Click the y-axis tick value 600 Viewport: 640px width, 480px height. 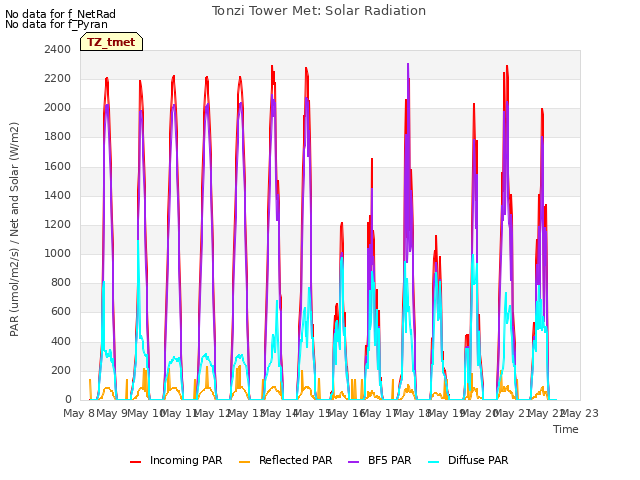[61, 311]
